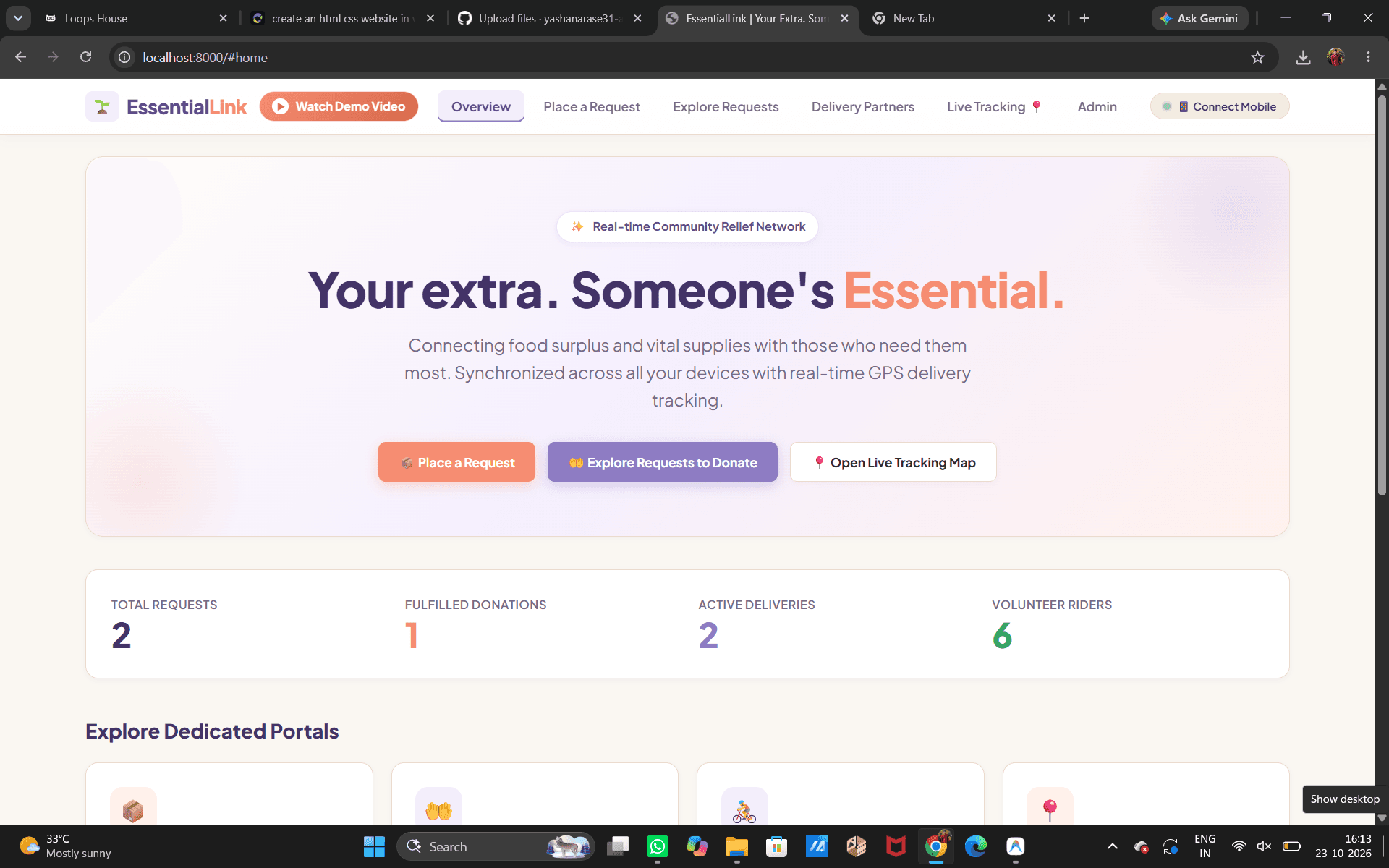The image size is (1389, 868).
Task: Go to Place a Request nav item
Action: point(592,106)
